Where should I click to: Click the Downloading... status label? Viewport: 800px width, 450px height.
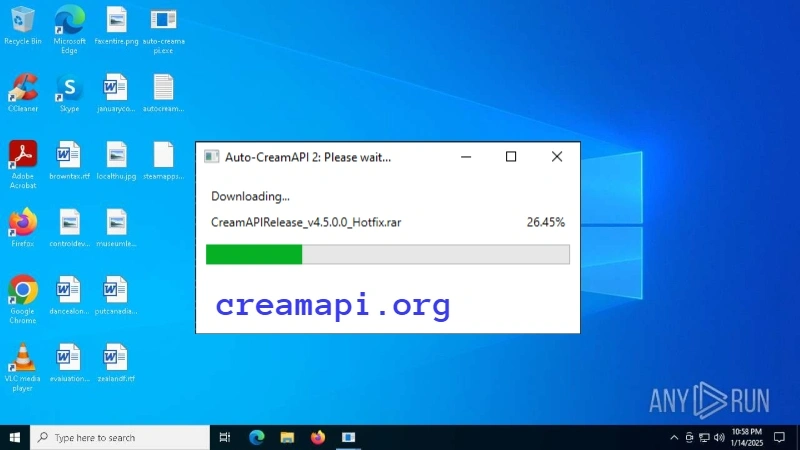tap(250, 196)
